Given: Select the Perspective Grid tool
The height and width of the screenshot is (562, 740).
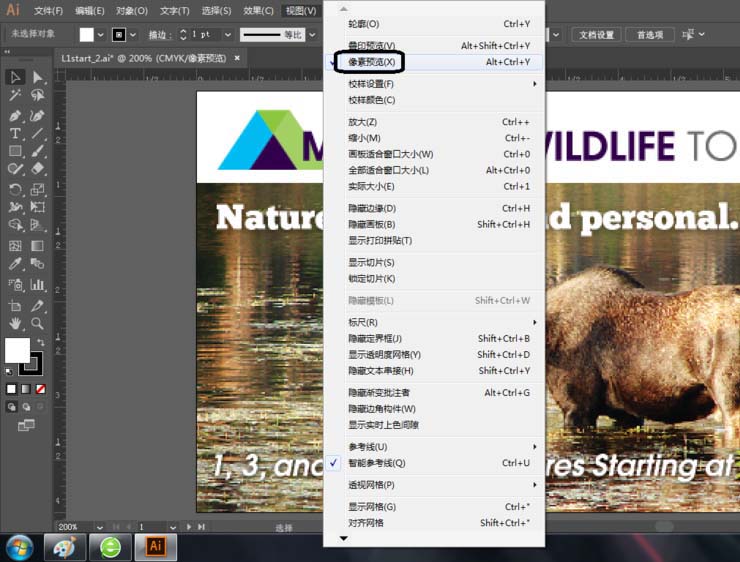Looking at the screenshot, I should (37, 225).
